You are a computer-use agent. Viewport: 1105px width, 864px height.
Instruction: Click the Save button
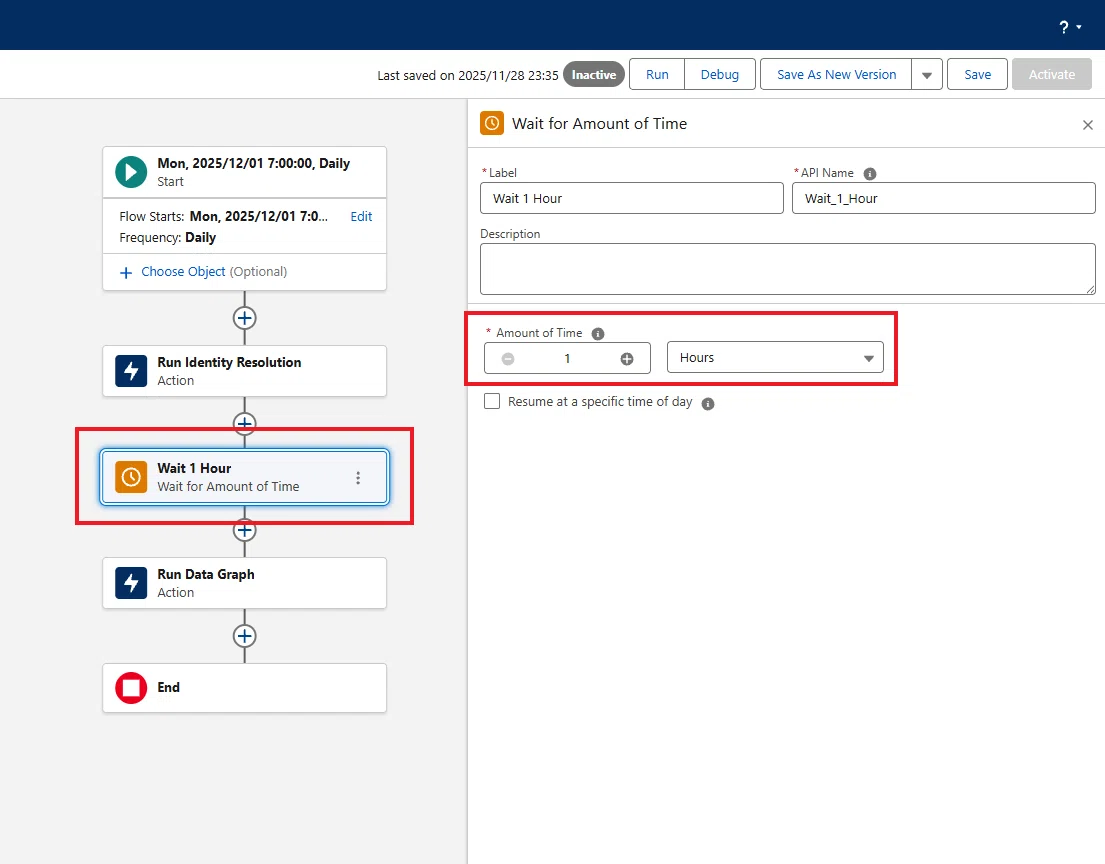tap(977, 75)
